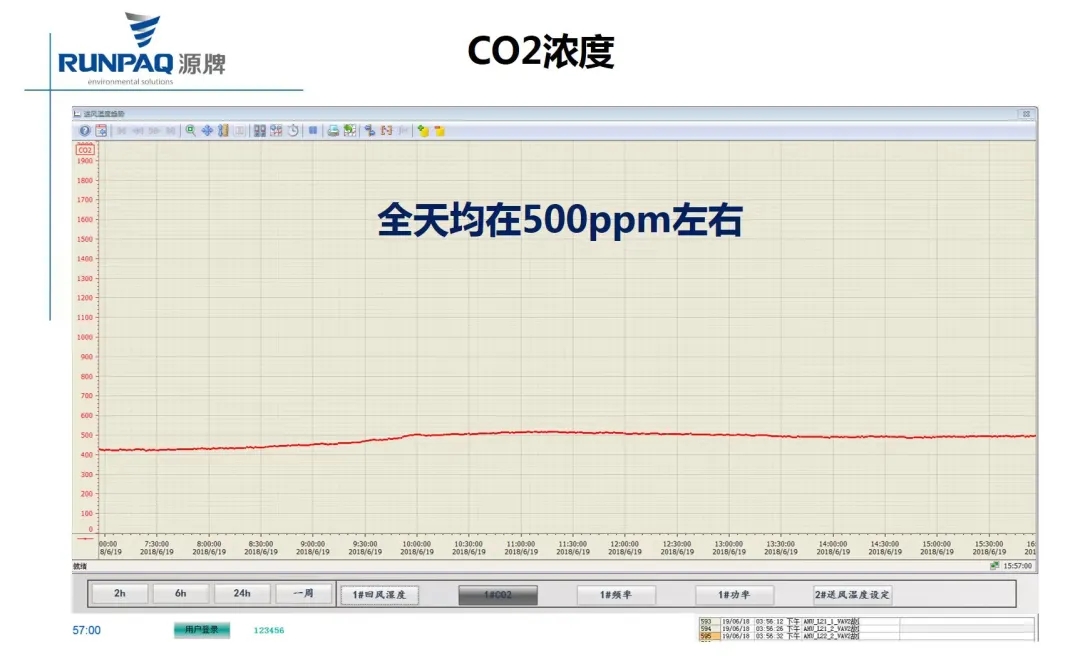
Task: Click the CO2 axis label tag
Action: [85, 150]
